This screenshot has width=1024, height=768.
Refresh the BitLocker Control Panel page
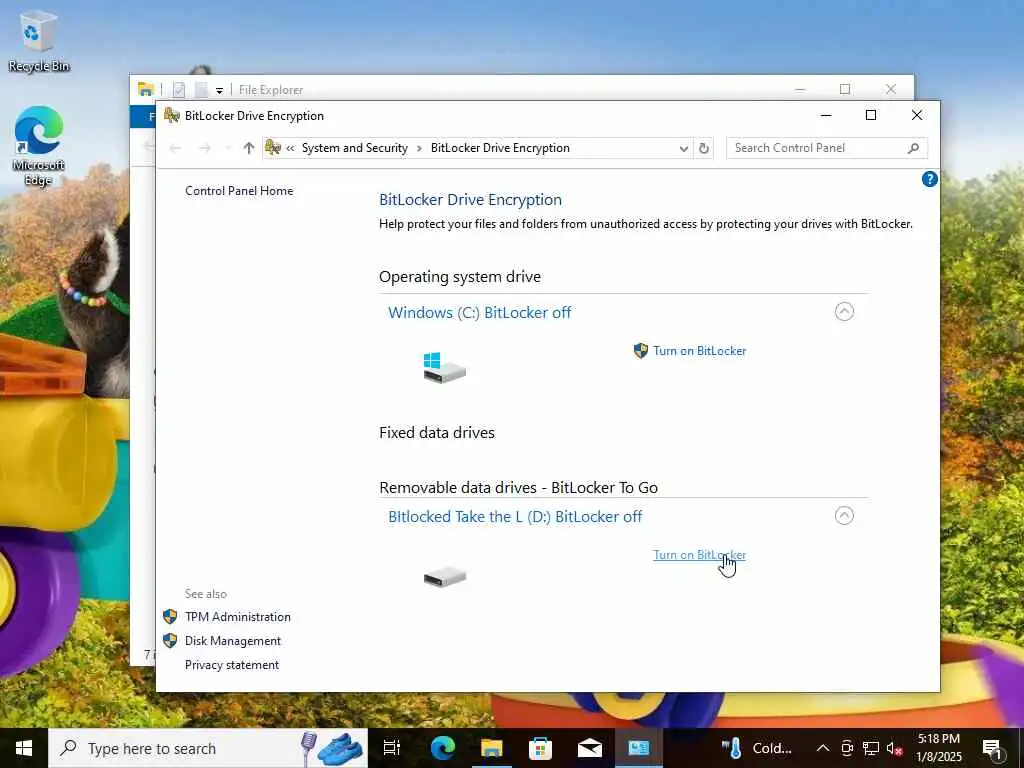[x=704, y=148]
